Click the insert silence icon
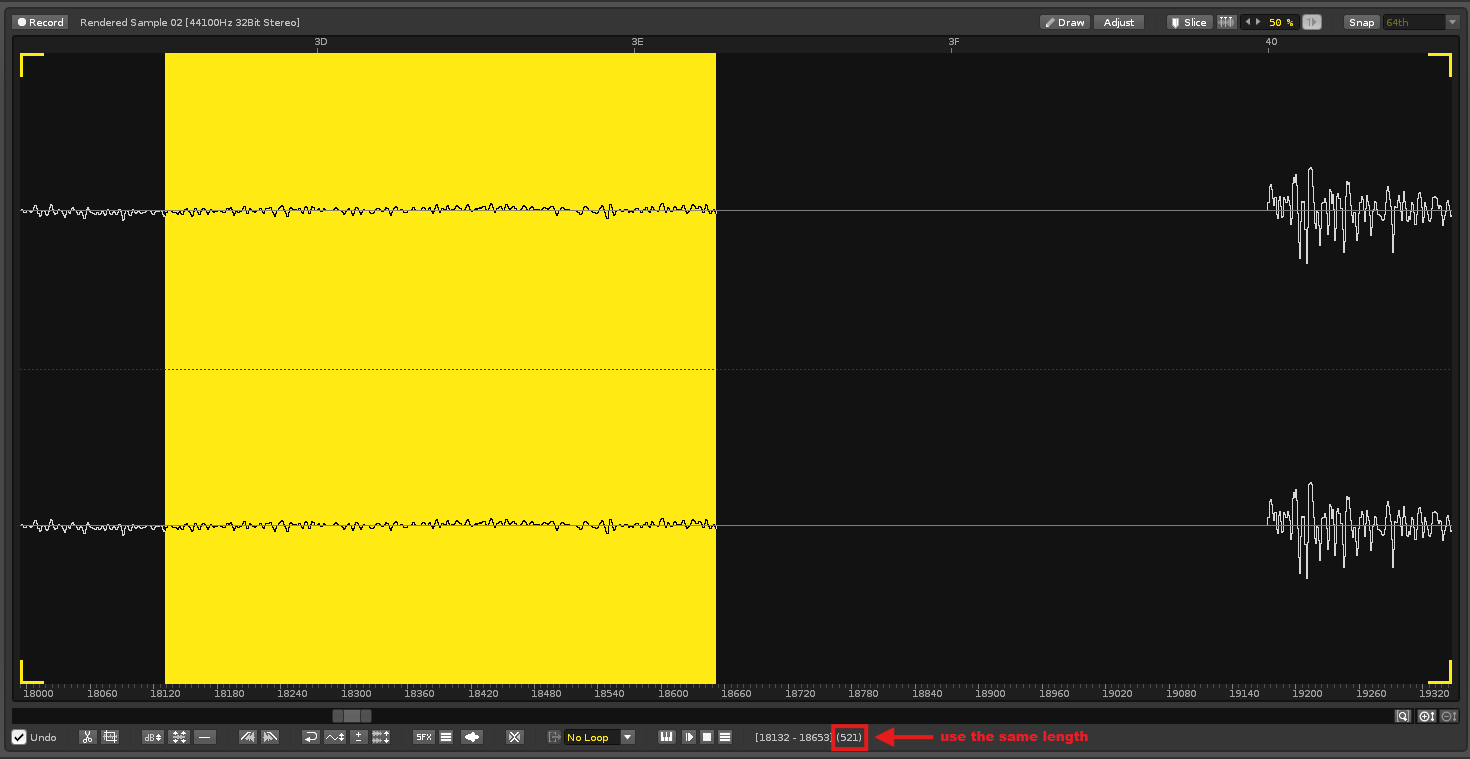The image size is (1470, 759). point(205,737)
